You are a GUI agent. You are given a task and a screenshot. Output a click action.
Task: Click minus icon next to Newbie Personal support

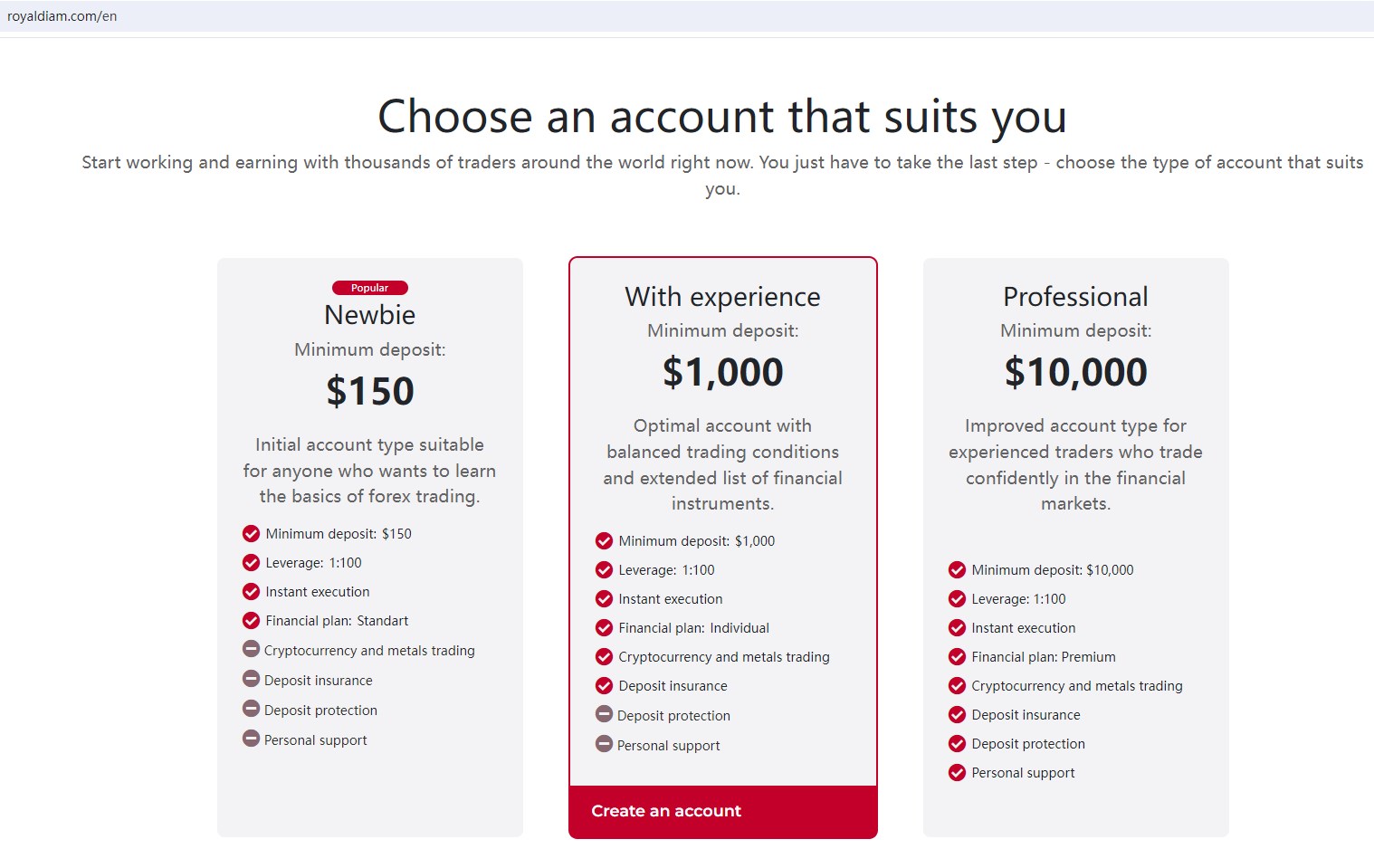tap(252, 739)
